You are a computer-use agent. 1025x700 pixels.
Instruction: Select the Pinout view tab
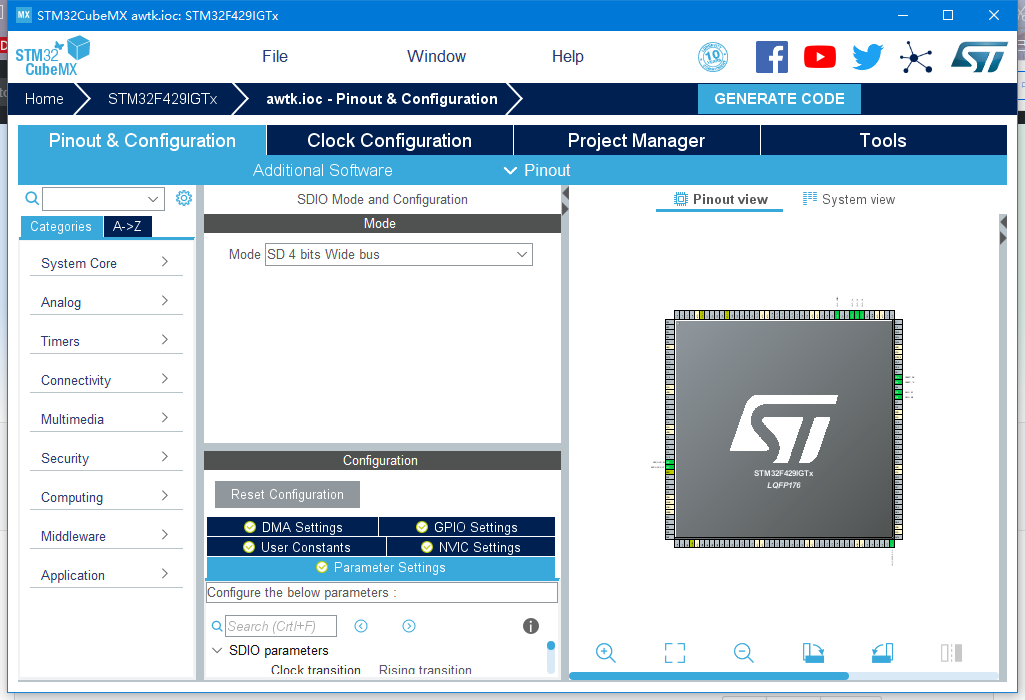click(x=720, y=199)
